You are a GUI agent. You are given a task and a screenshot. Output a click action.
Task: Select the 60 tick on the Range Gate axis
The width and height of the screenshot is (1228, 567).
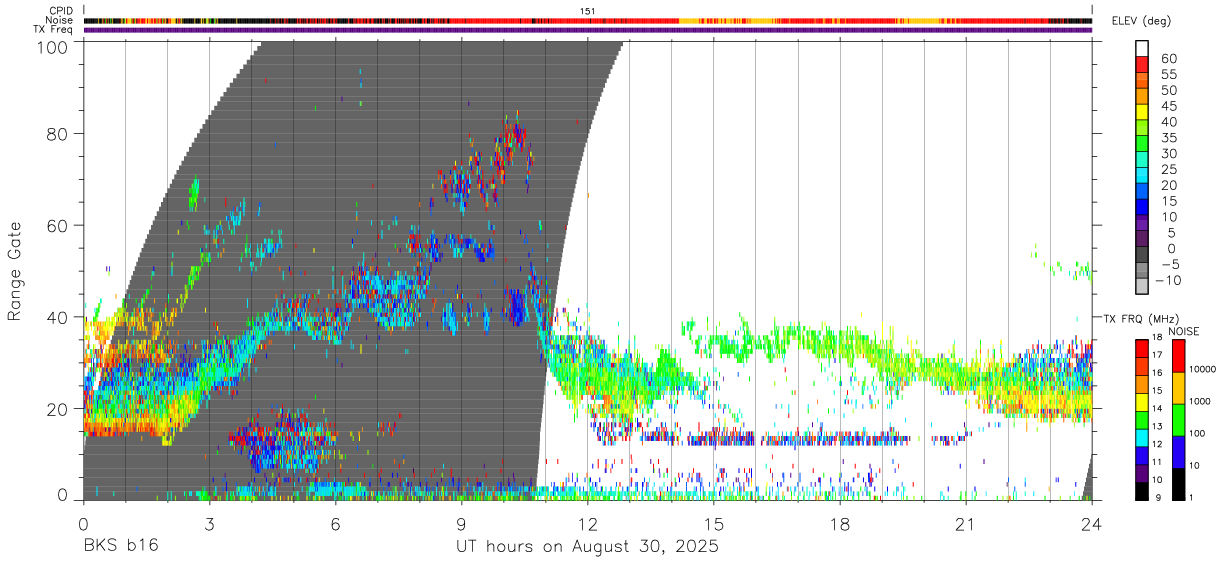(59, 225)
